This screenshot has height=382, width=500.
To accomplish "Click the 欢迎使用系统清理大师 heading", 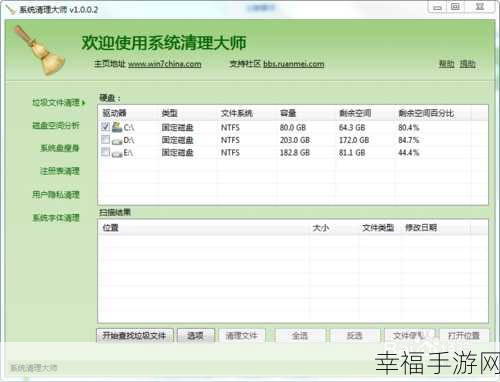I will [164, 43].
